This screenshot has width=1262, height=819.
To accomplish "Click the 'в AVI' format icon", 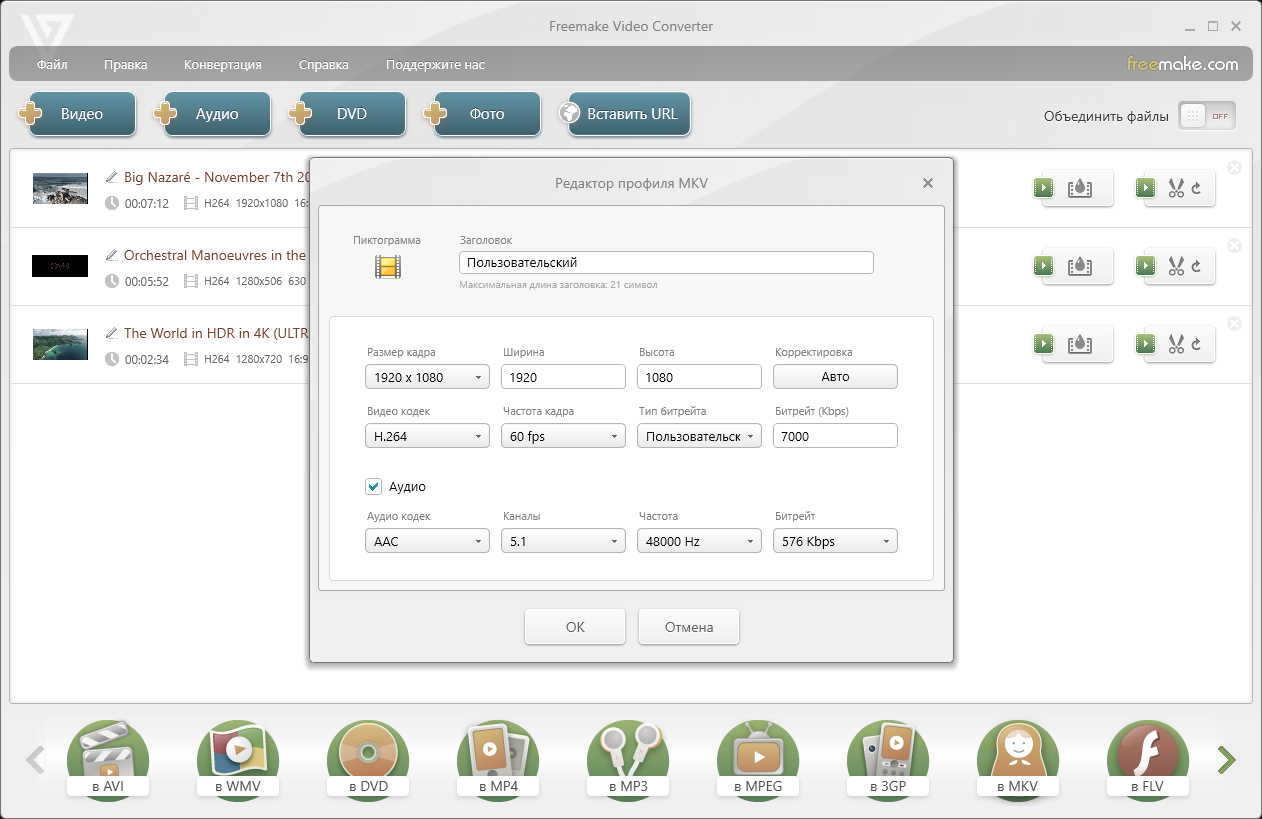I will [107, 758].
